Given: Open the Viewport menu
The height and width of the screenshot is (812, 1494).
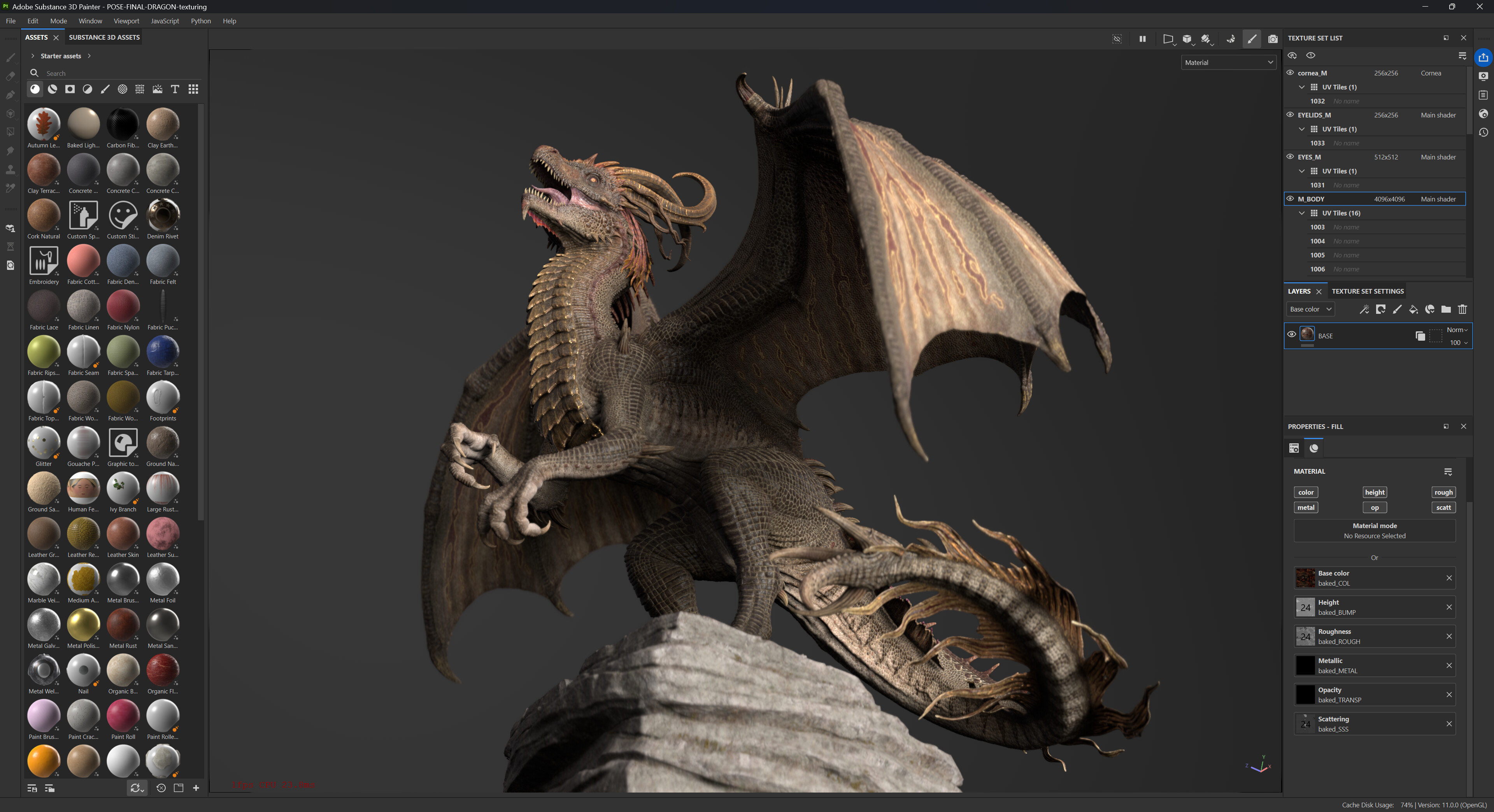Looking at the screenshot, I should [x=126, y=21].
